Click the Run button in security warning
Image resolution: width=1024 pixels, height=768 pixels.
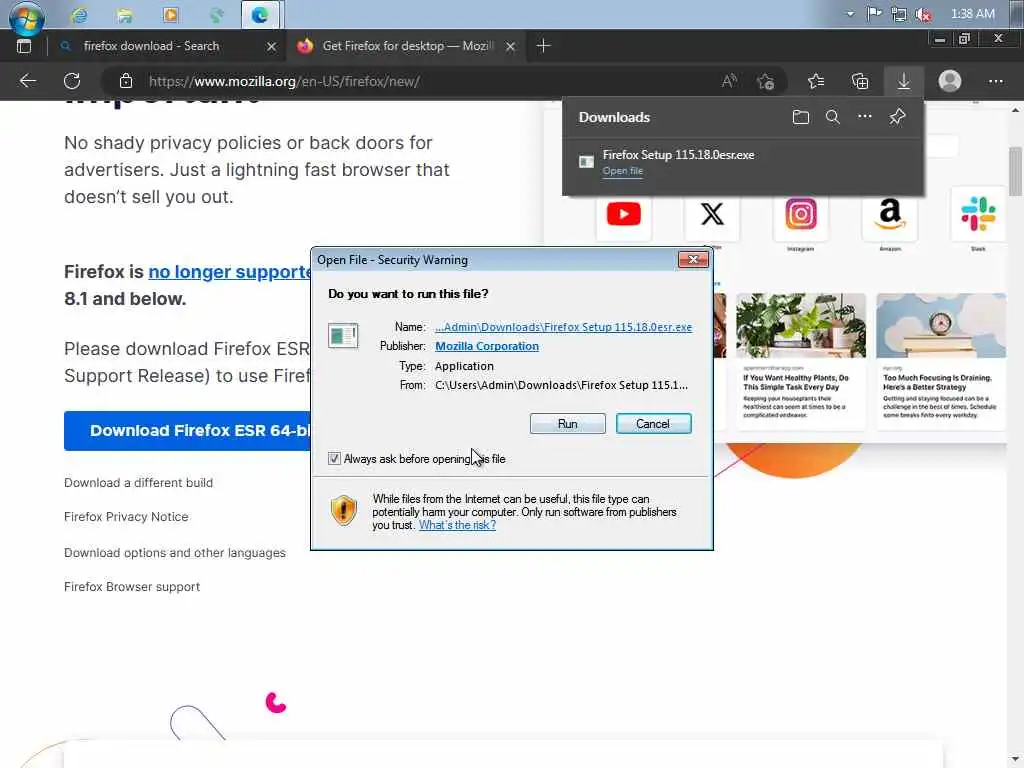(568, 424)
